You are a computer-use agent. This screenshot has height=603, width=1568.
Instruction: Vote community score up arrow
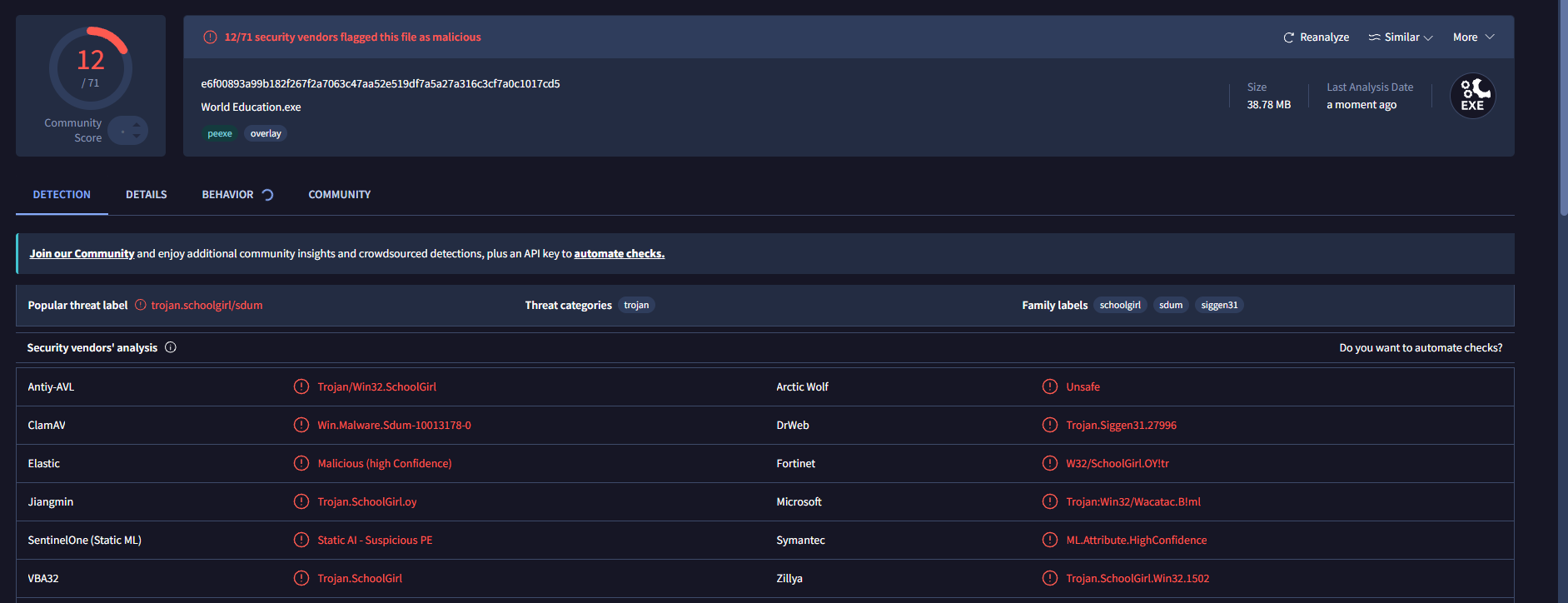[137, 125]
